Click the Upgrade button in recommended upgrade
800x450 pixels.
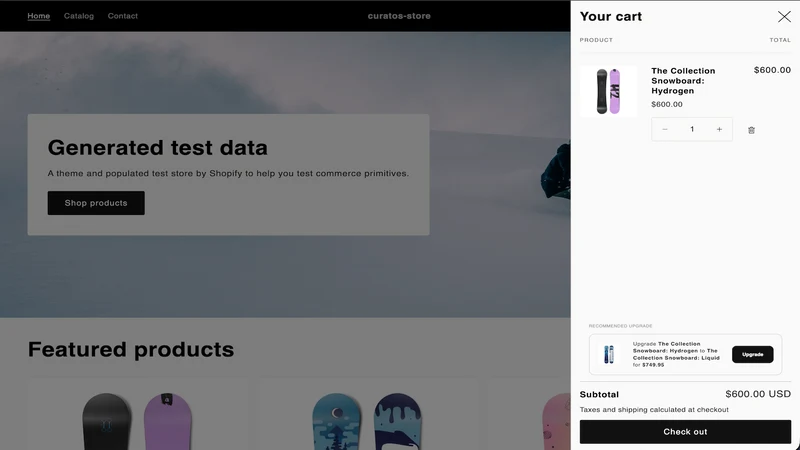pyautogui.click(x=753, y=355)
